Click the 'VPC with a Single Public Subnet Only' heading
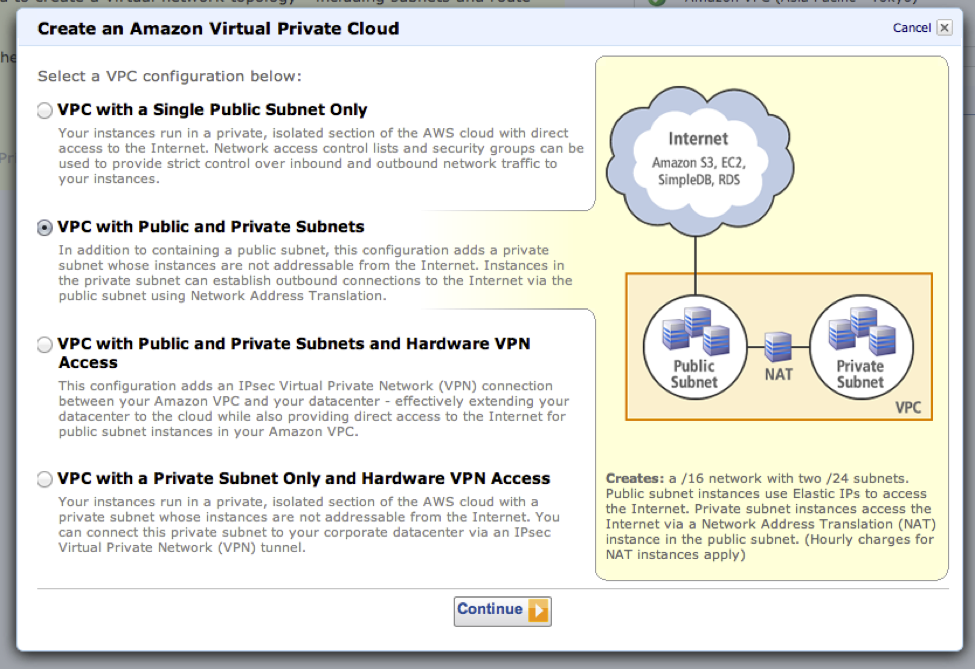975x669 pixels. click(212, 109)
